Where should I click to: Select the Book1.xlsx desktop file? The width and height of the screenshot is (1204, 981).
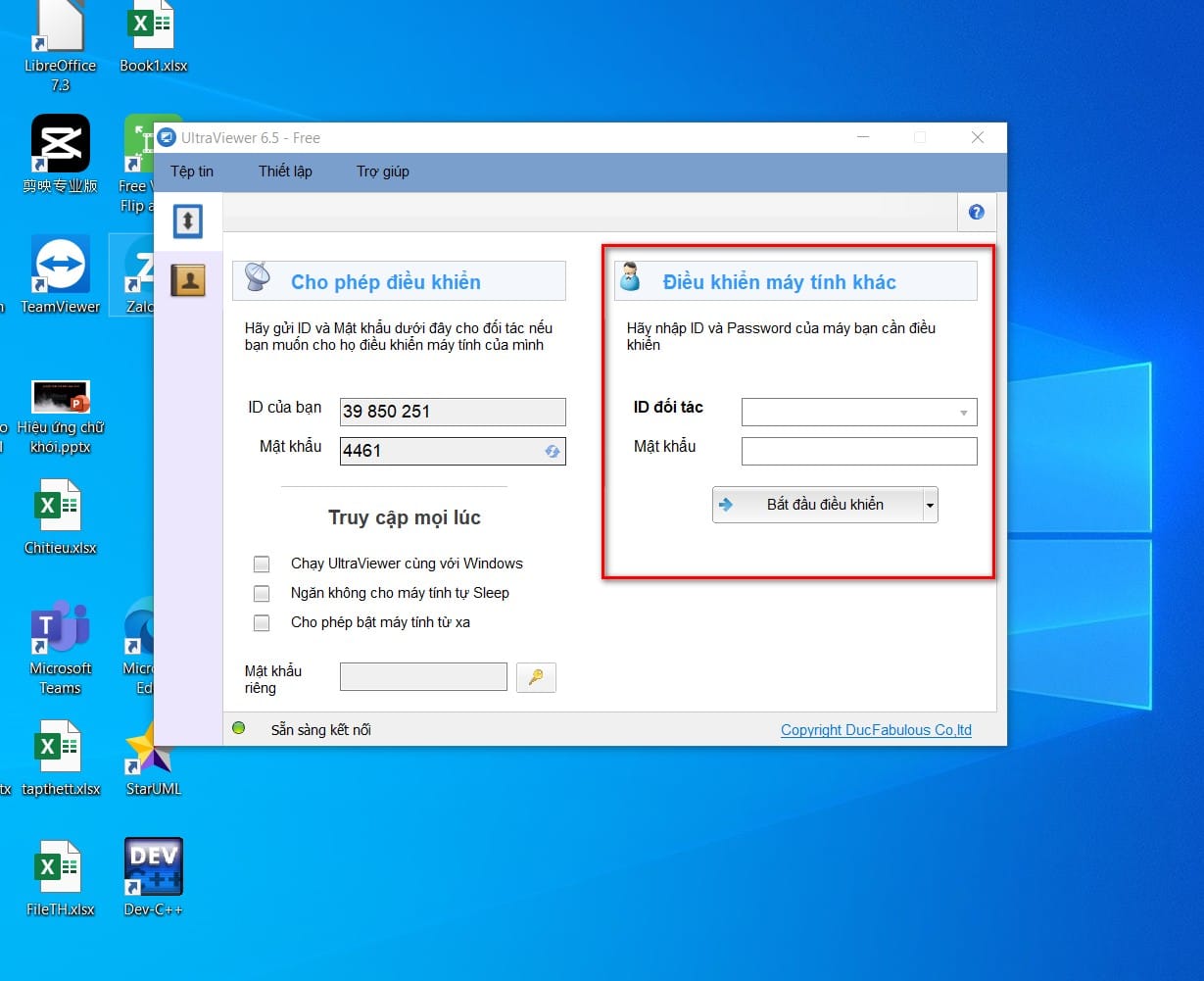(x=154, y=39)
